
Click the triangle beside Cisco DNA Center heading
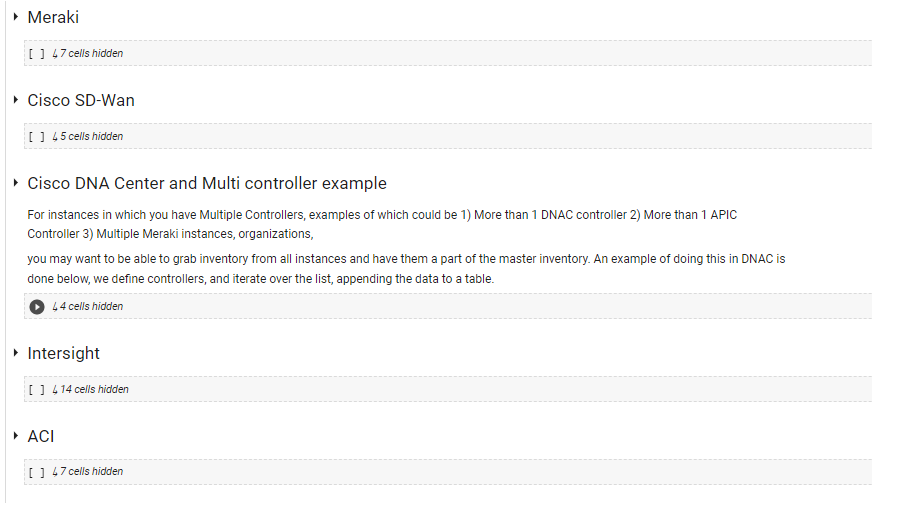pyautogui.click(x=16, y=183)
